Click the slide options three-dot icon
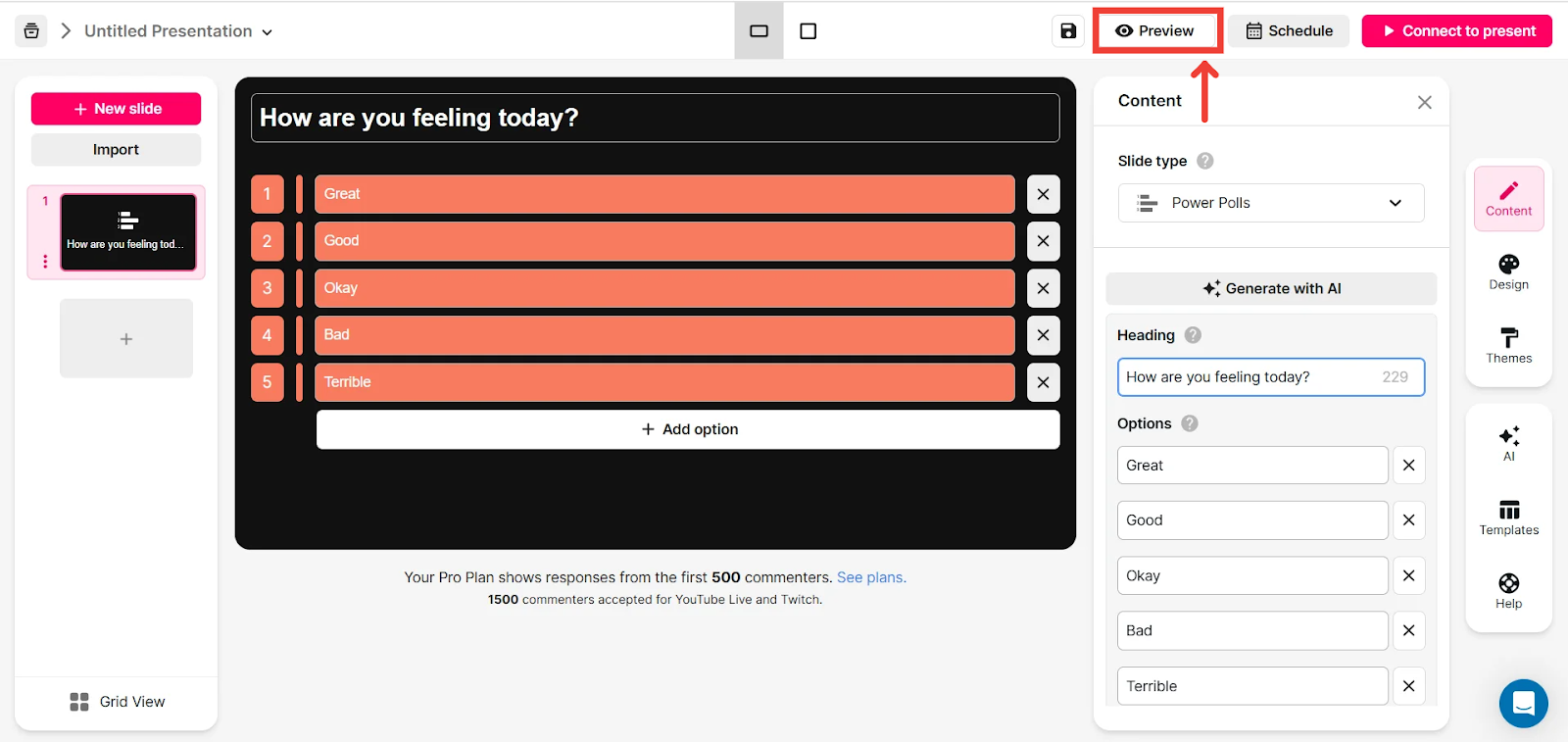Image resolution: width=1568 pixels, height=742 pixels. click(x=45, y=262)
